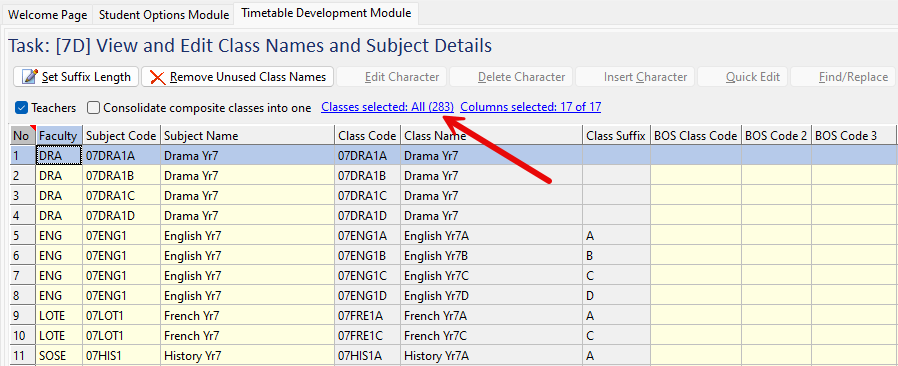898x366 pixels.
Task: Click the LOTE faculty cell in row 10
Action: [x=59, y=336]
